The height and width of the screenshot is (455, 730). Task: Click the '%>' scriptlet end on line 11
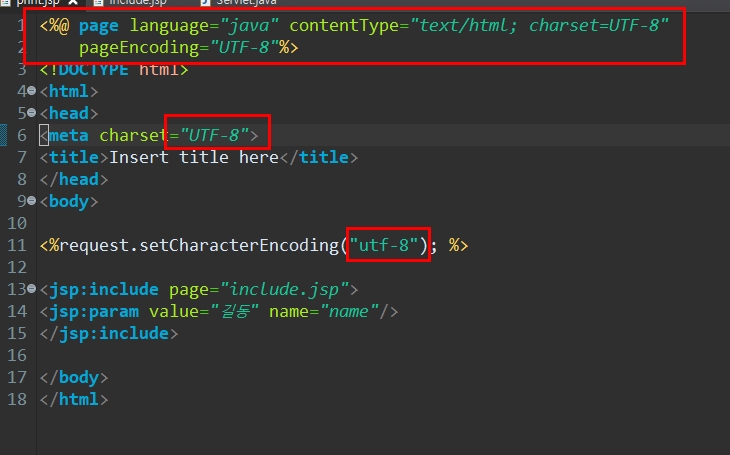click(459, 245)
